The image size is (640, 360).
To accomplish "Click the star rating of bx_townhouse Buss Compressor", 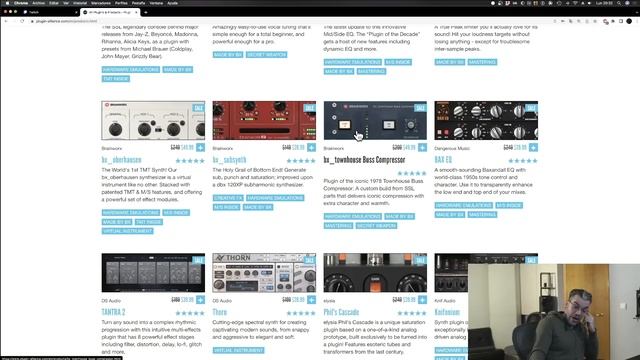I will click(x=412, y=173).
